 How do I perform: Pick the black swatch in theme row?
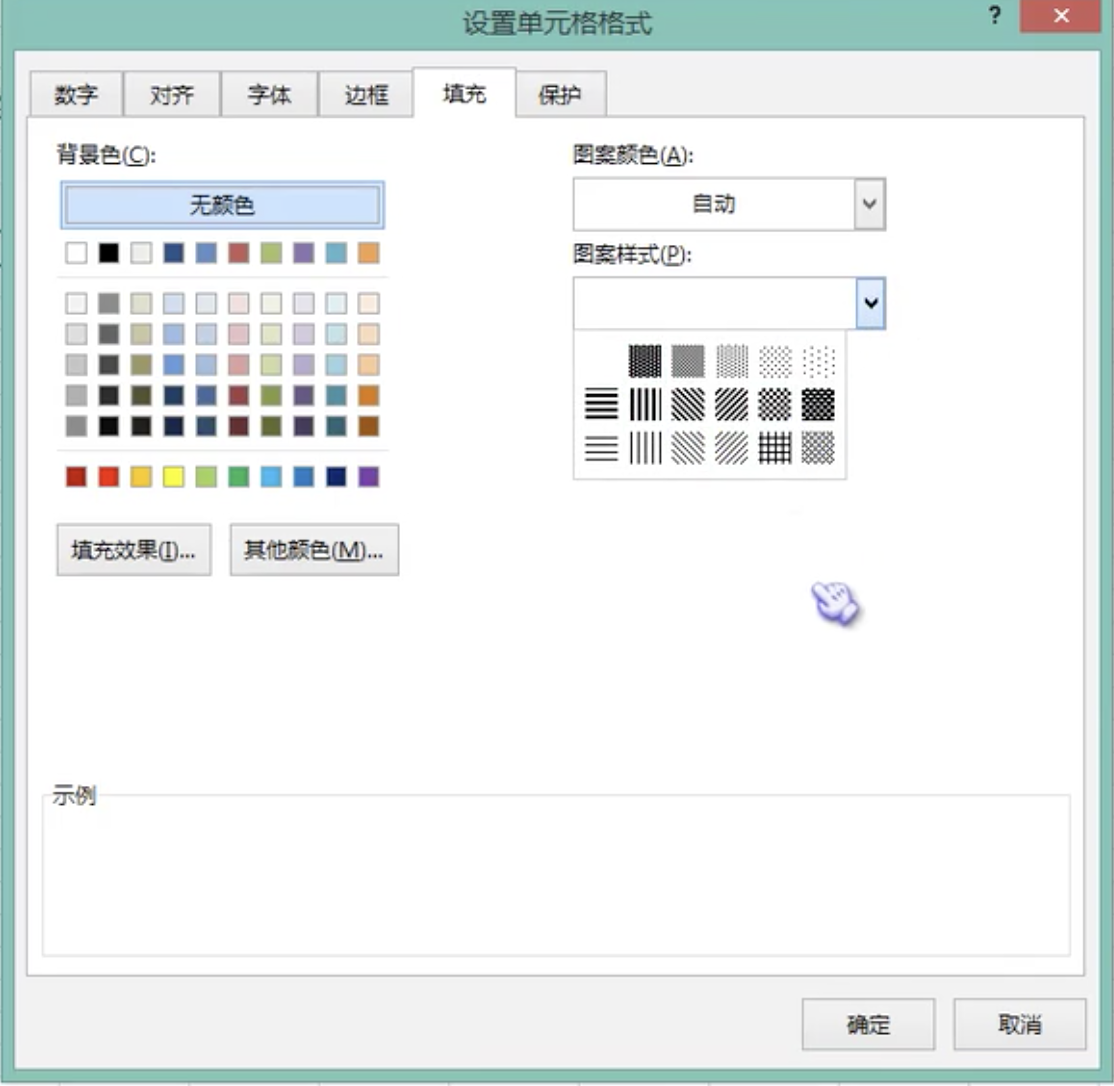109,253
